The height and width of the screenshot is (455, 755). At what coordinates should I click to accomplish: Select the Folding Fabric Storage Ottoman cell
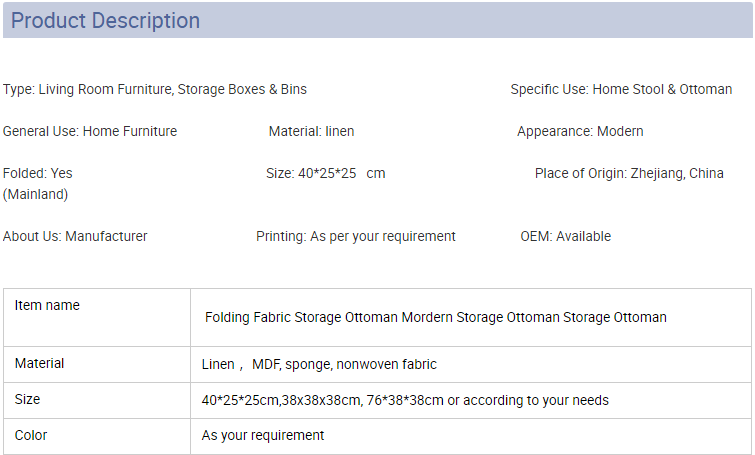pyautogui.click(x=471, y=318)
